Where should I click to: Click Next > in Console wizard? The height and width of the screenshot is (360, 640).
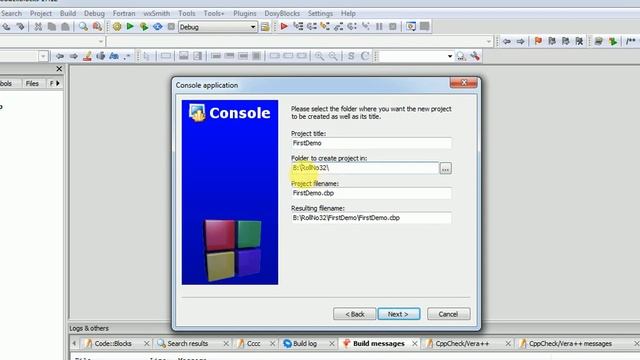tap(398, 314)
